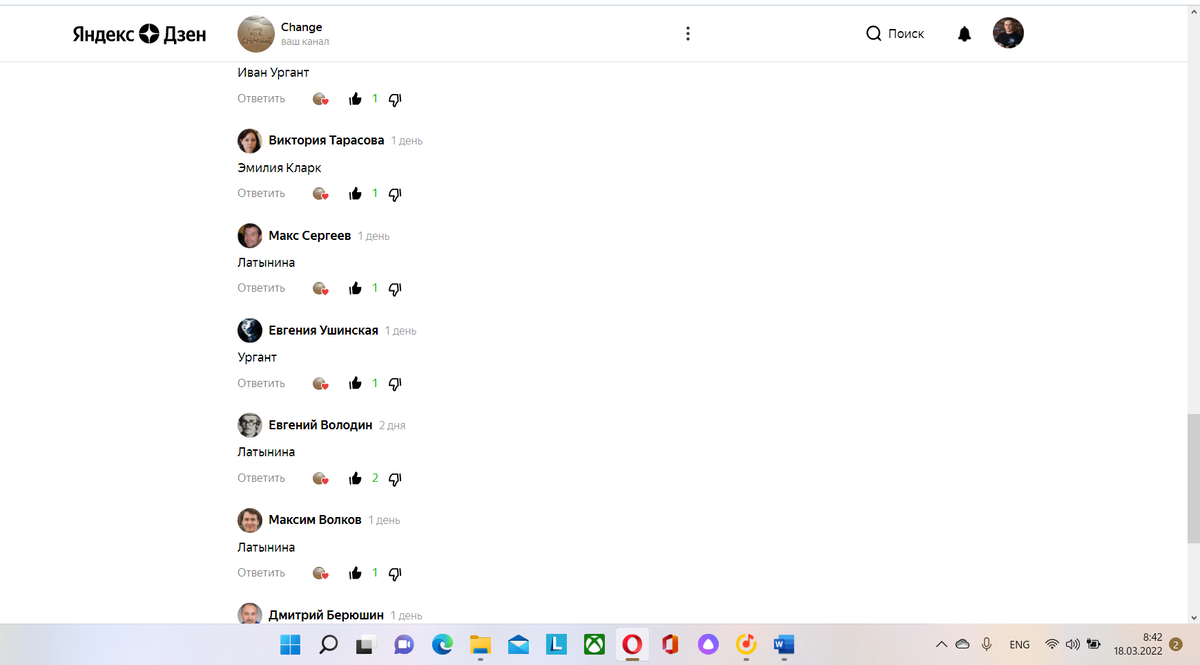The width and height of the screenshot is (1200, 665).
Task: Reply to Виктория Тарасова's comment
Action: pos(261,194)
